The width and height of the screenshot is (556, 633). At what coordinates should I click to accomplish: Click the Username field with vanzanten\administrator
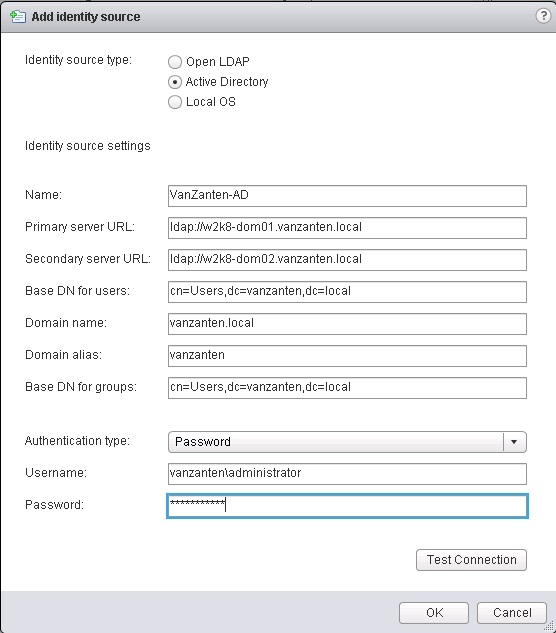click(x=347, y=473)
